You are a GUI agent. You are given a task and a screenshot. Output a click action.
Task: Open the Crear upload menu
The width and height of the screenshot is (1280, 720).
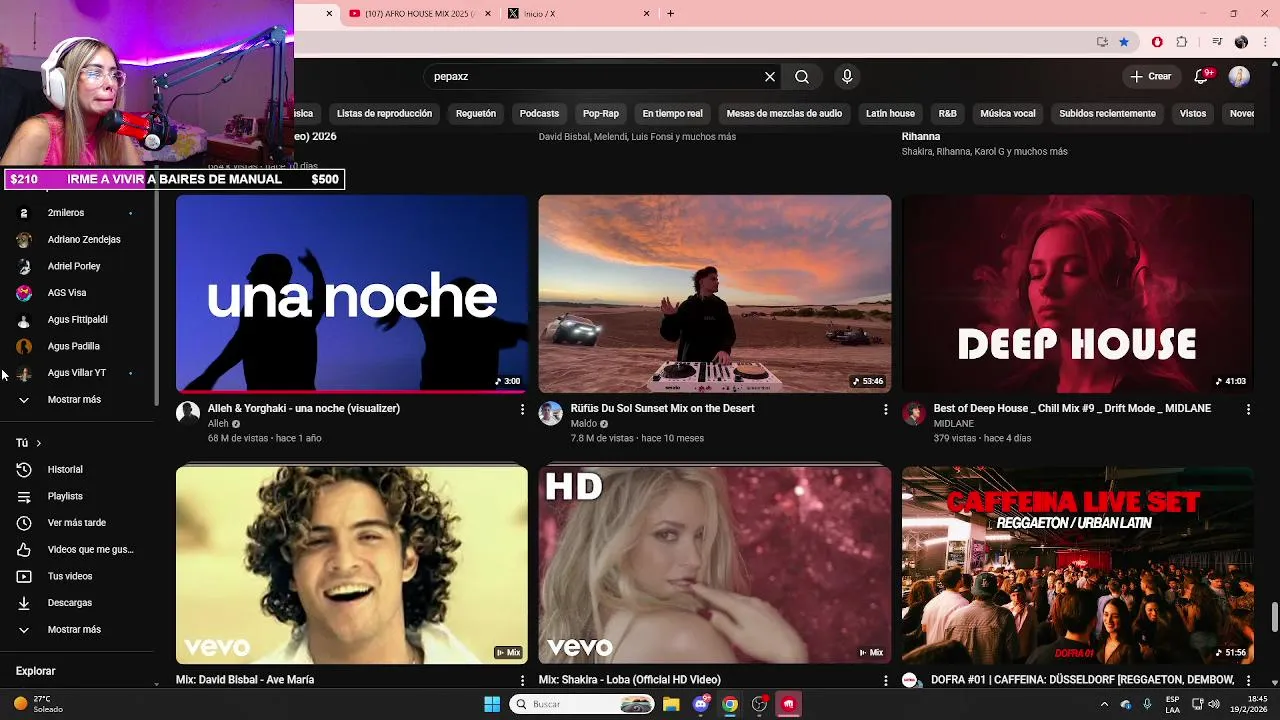[x=1150, y=76]
